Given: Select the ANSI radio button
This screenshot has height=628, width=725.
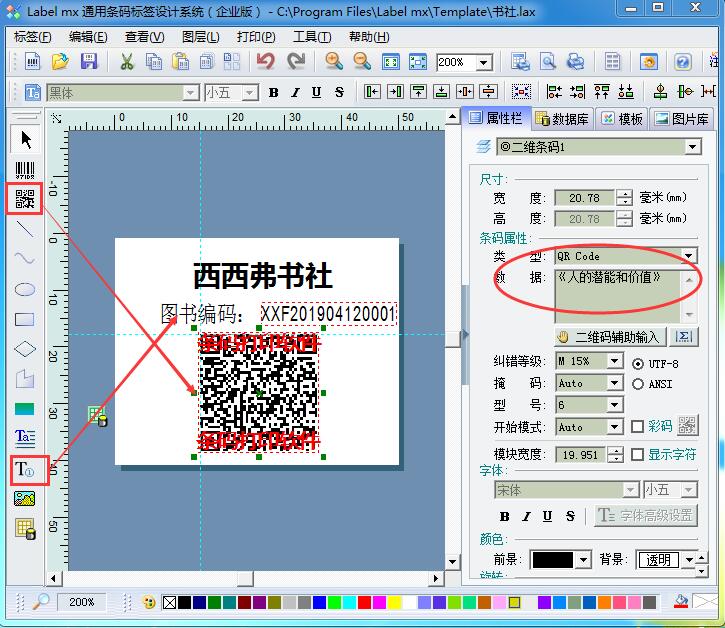Looking at the screenshot, I should tap(638, 384).
